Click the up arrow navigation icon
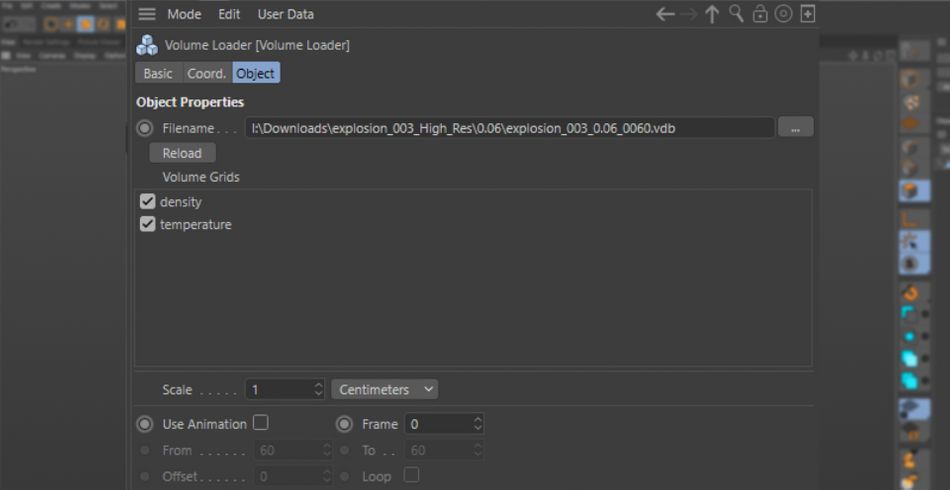 coord(712,14)
